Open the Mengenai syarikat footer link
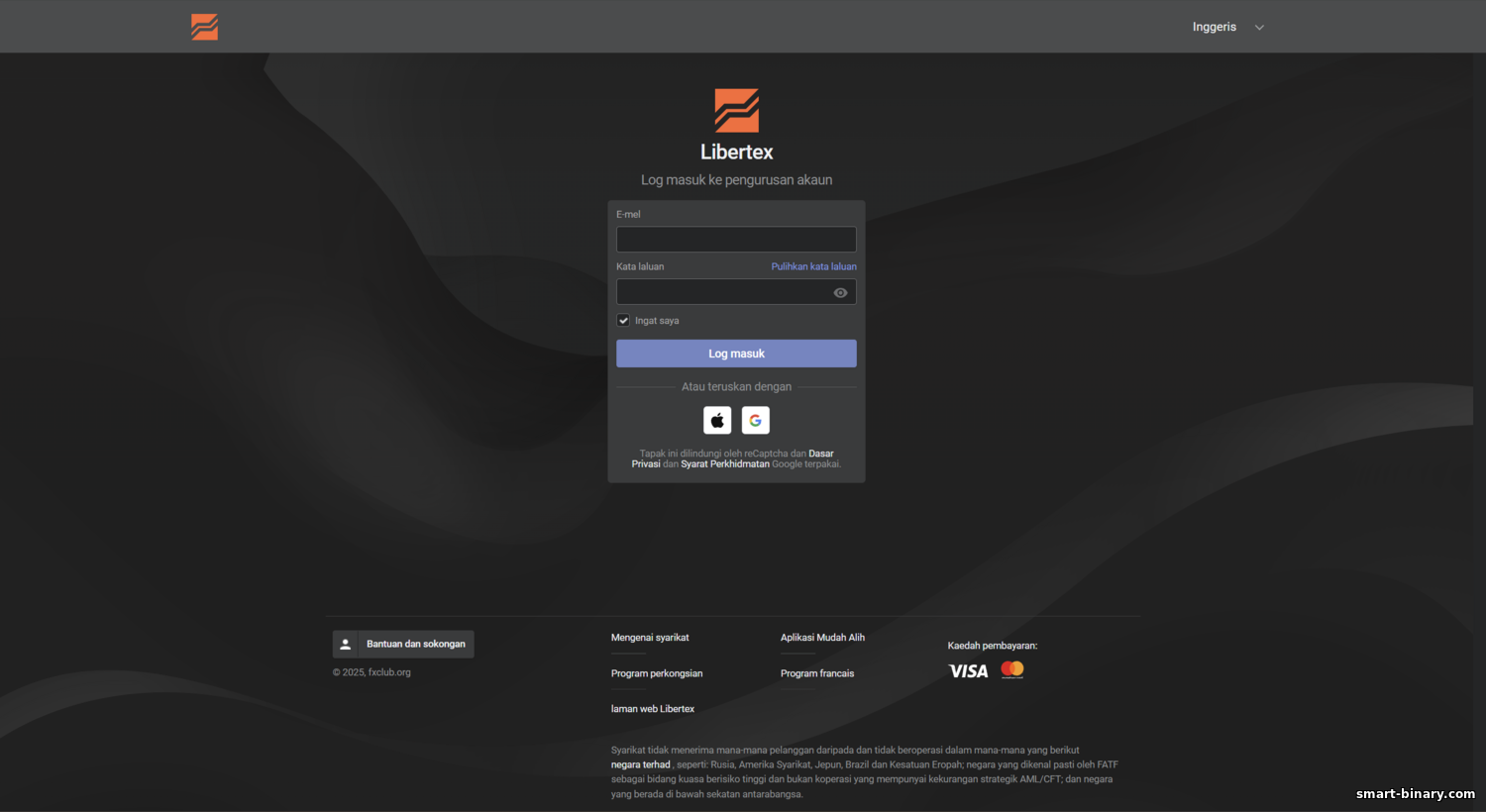The width and height of the screenshot is (1486, 812). coord(650,638)
